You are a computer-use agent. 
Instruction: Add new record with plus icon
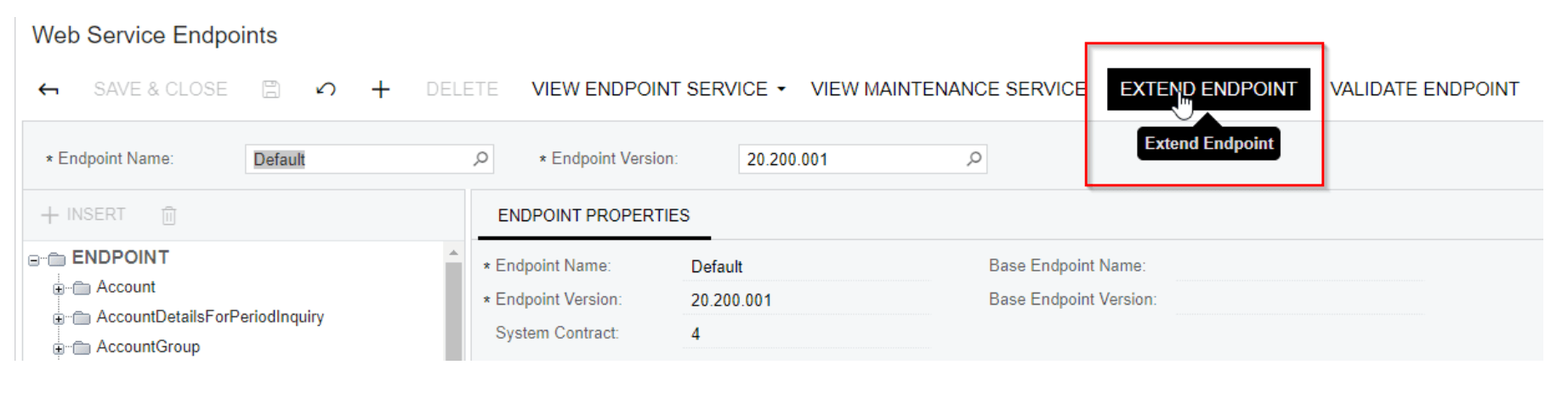(381, 89)
